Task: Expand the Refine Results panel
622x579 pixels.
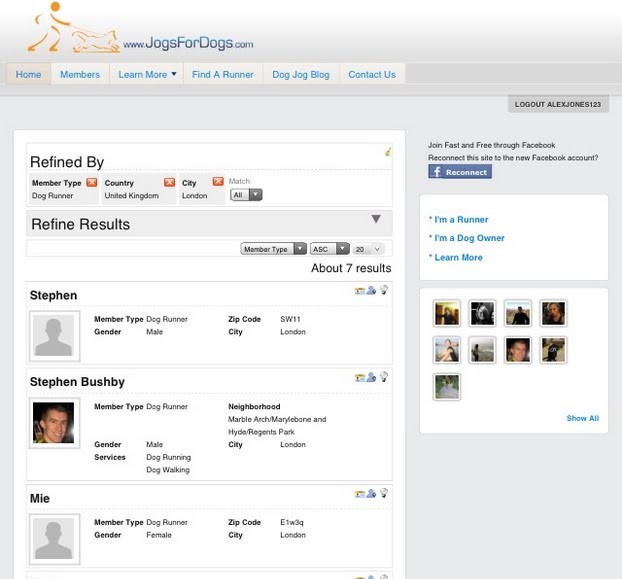Action: pyautogui.click(x=376, y=220)
